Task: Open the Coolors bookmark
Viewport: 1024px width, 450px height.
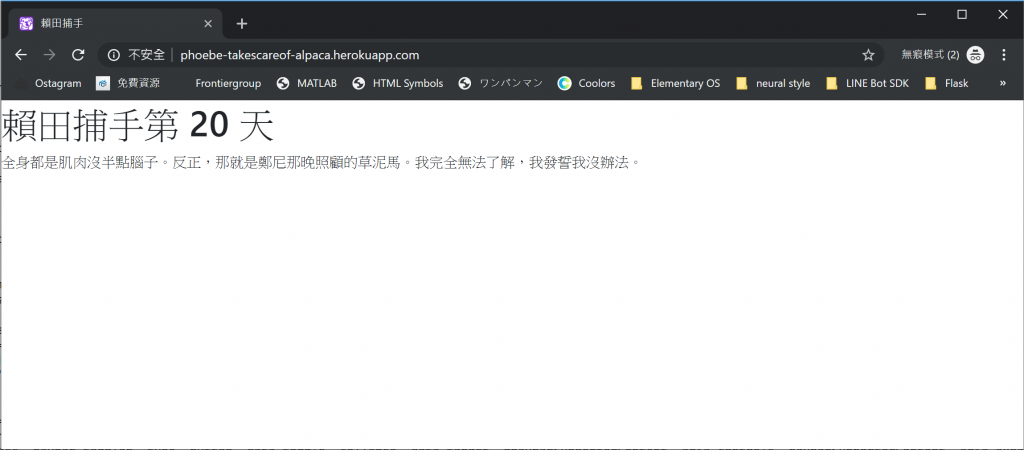Action: (586, 83)
